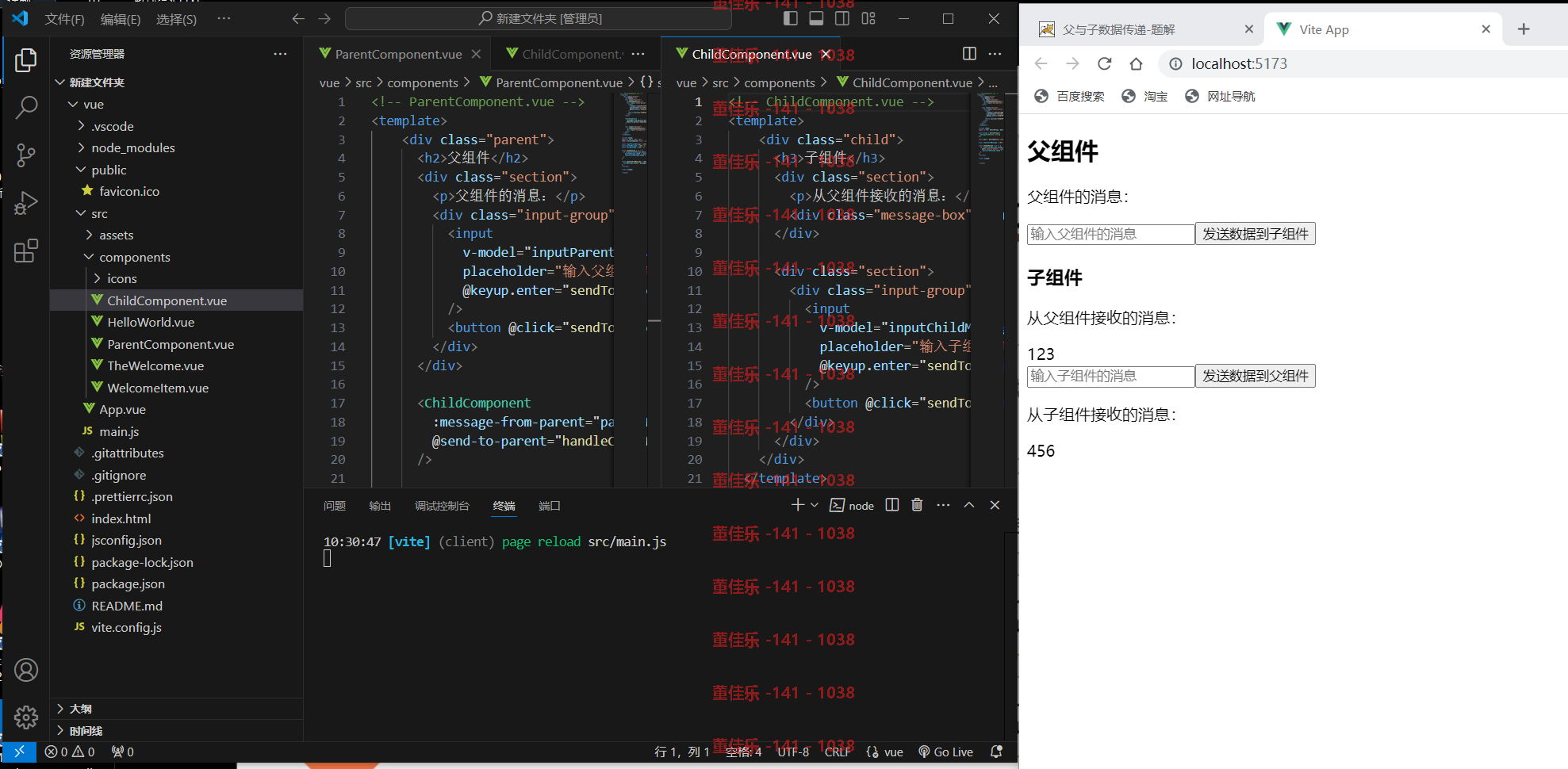Show hidden menu items via ellipsis
Image resolution: width=1568 pixels, height=769 pixels.
click(x=224, y=19)
